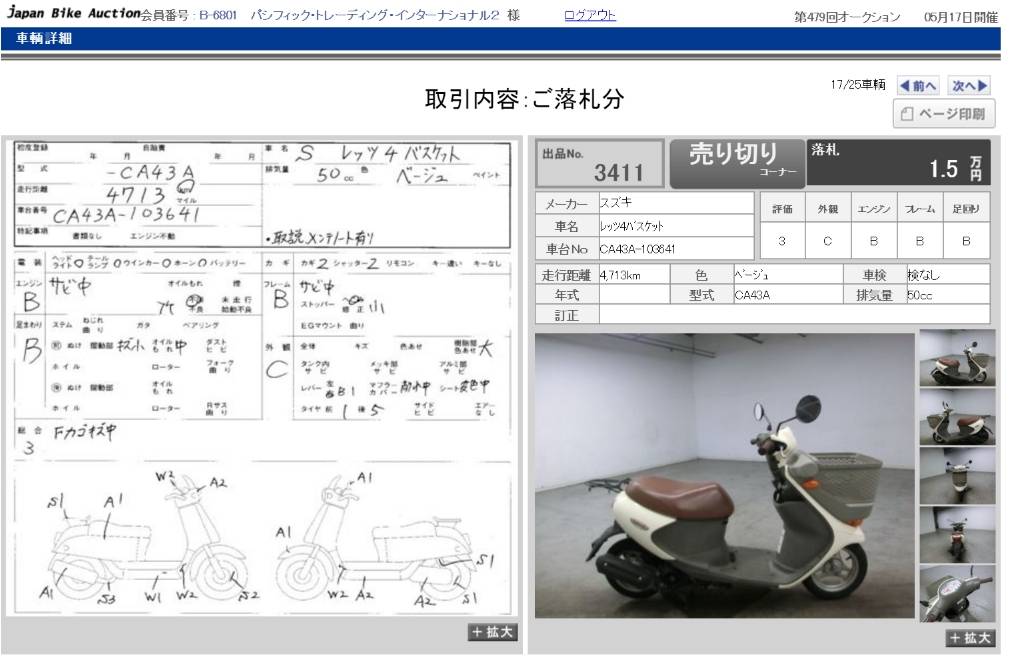Click frame number CA43A-103641 in table
The image size is (1016, 663).
[638, 249]
